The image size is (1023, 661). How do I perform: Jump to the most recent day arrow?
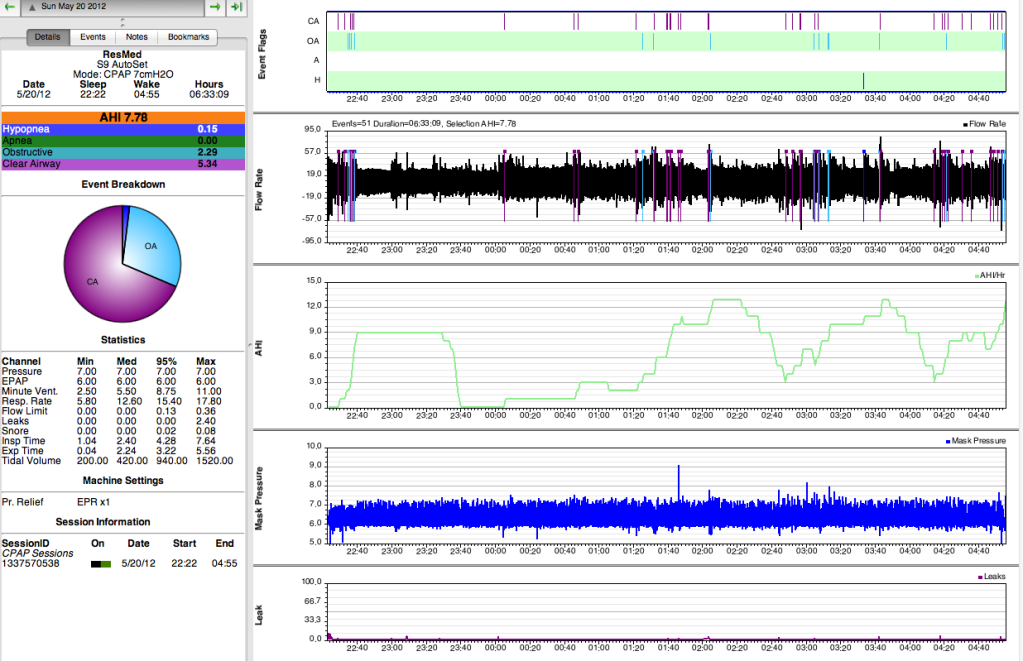[x=236, y=7]
